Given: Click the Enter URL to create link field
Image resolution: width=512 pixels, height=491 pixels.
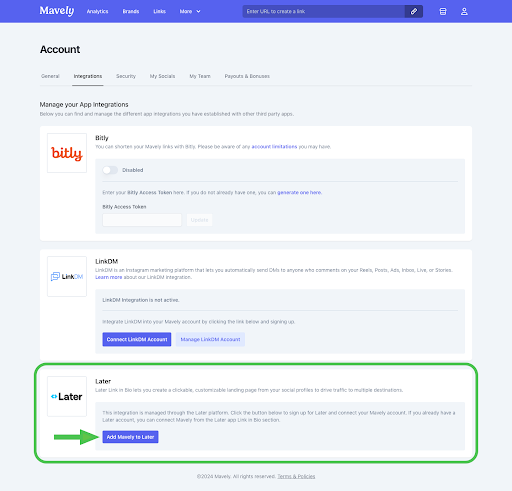Looking at the screenshot, I should click(x=323, y=11).
